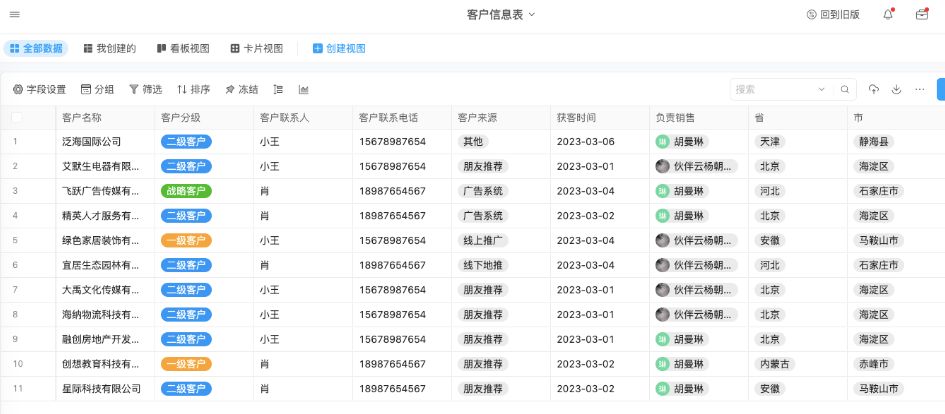Click the 获客时间 column header

pyautogui.click(x=599, y=118)
